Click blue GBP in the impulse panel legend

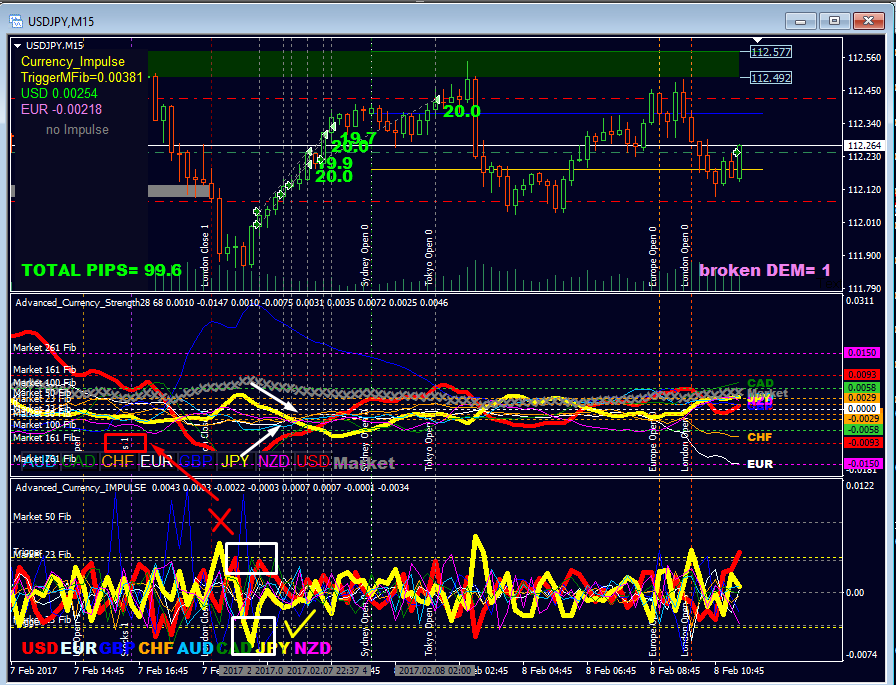117,648
